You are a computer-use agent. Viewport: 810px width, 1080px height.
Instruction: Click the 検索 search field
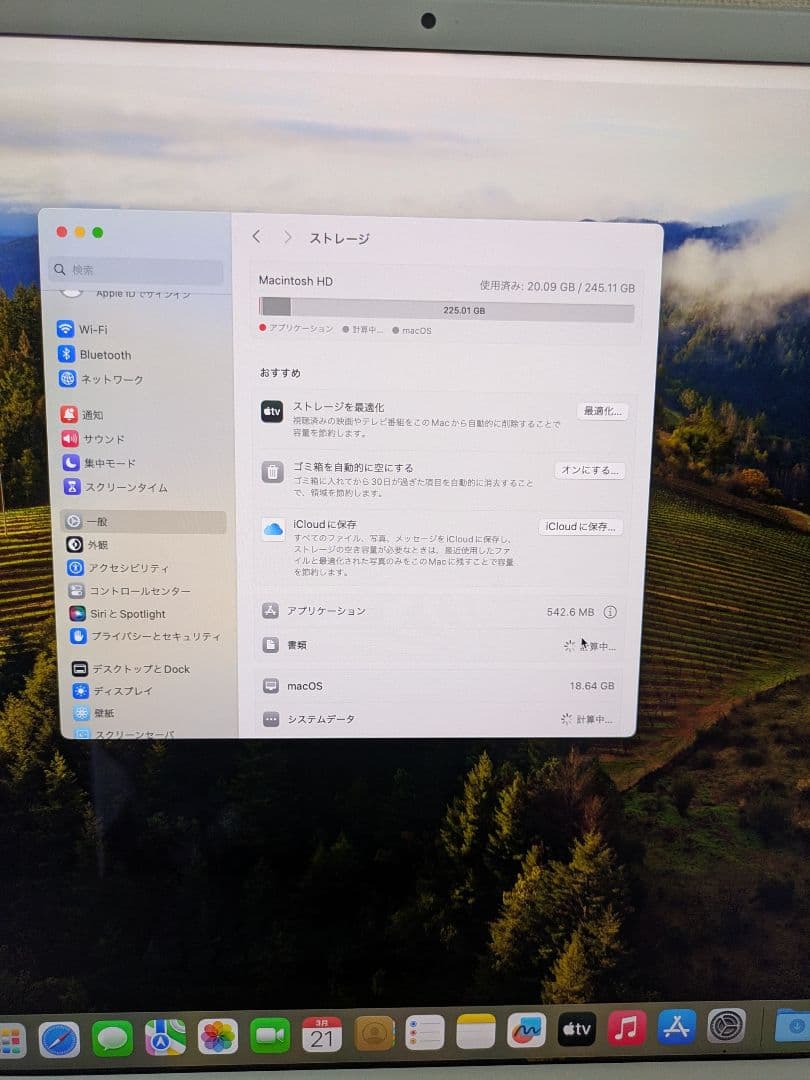pos(136,270)
